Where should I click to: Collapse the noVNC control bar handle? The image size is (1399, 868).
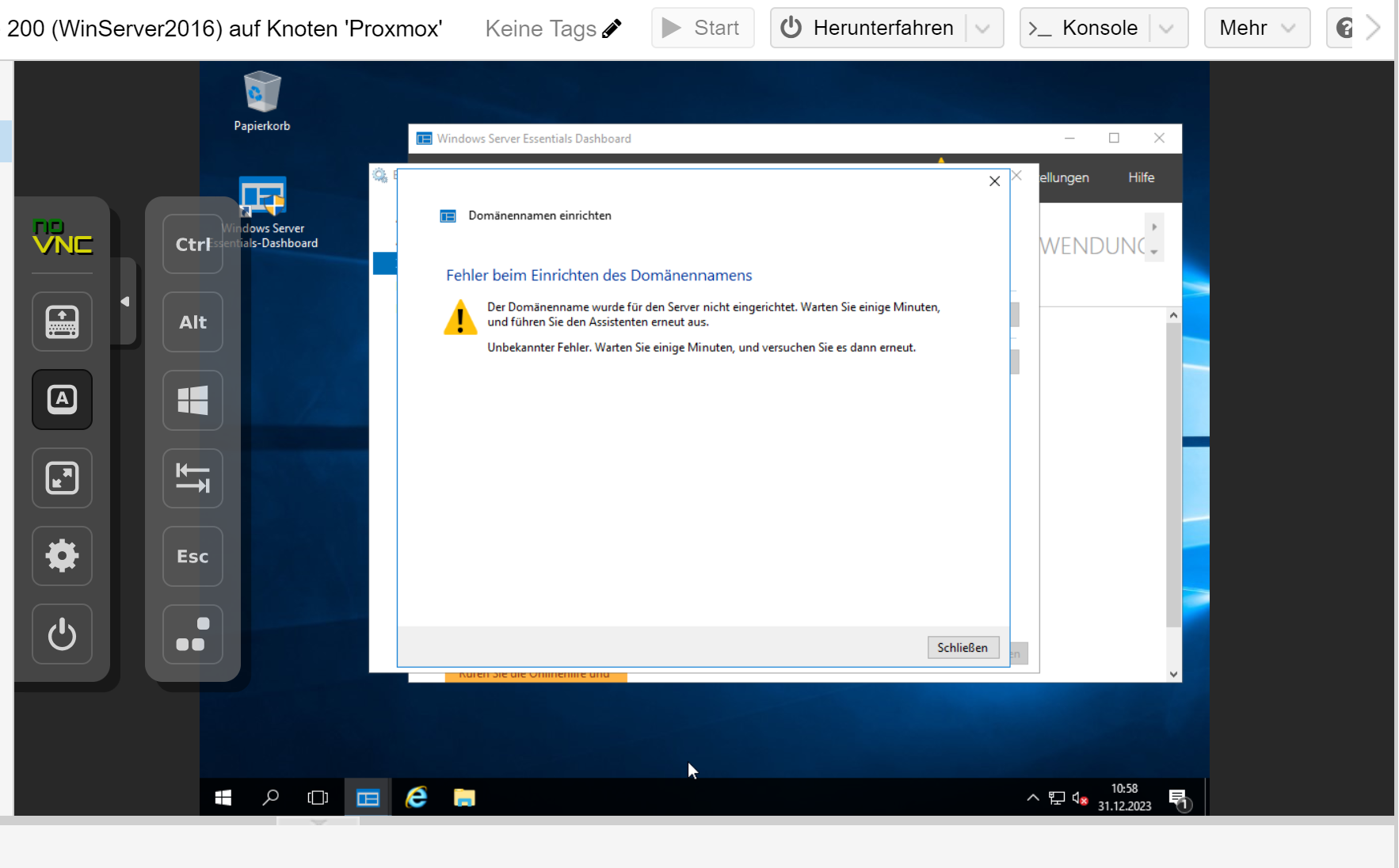click(125, 302)
